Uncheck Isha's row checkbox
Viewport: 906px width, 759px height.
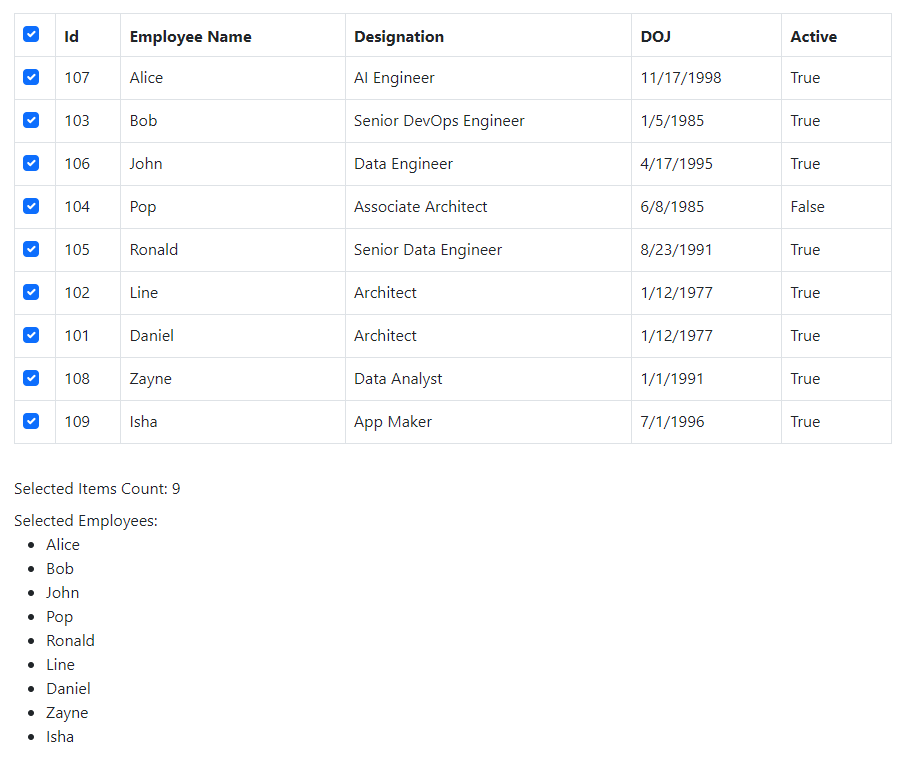(31, 420)
